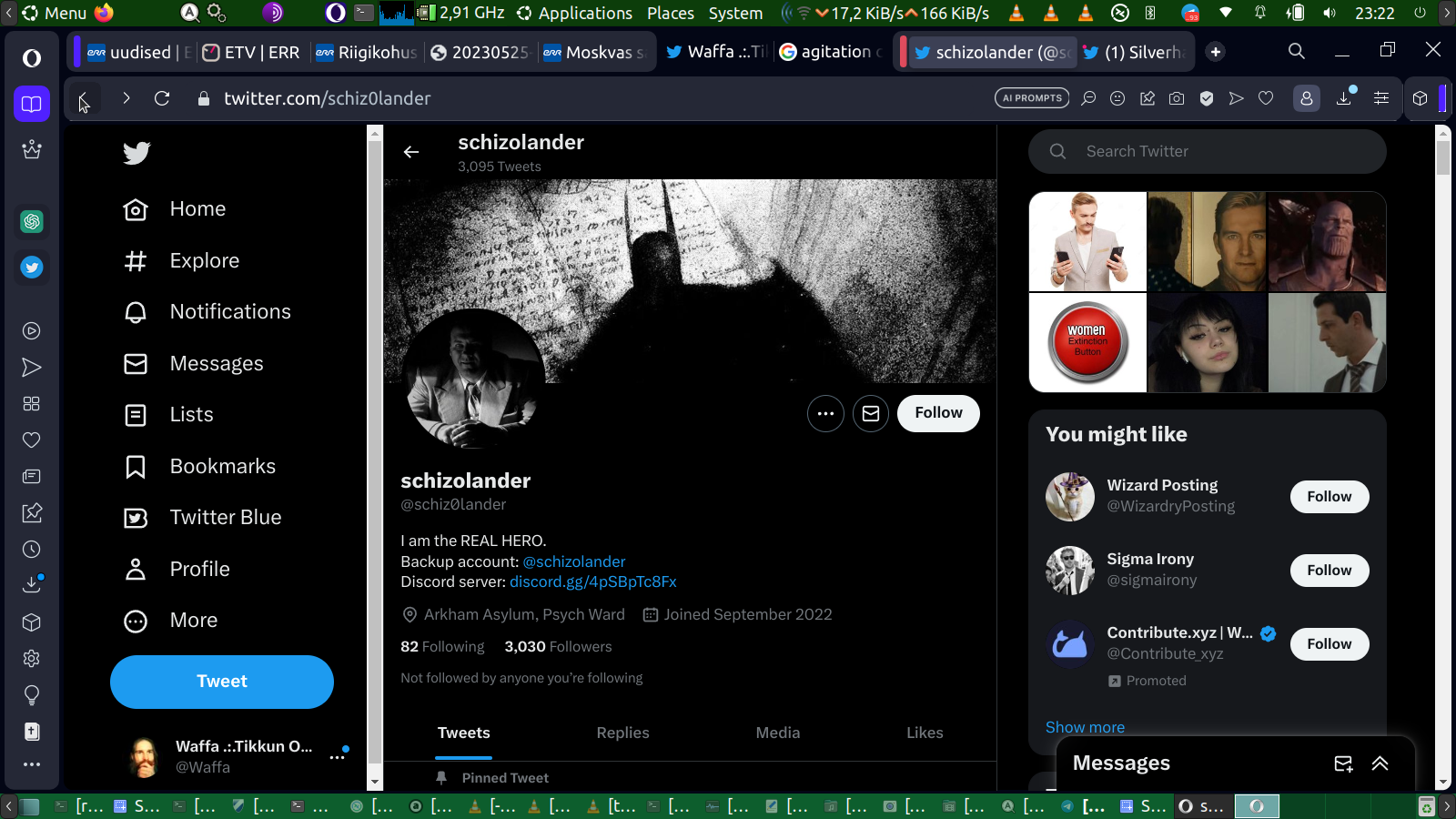Follow Wizard Posting

(1330, 497)
